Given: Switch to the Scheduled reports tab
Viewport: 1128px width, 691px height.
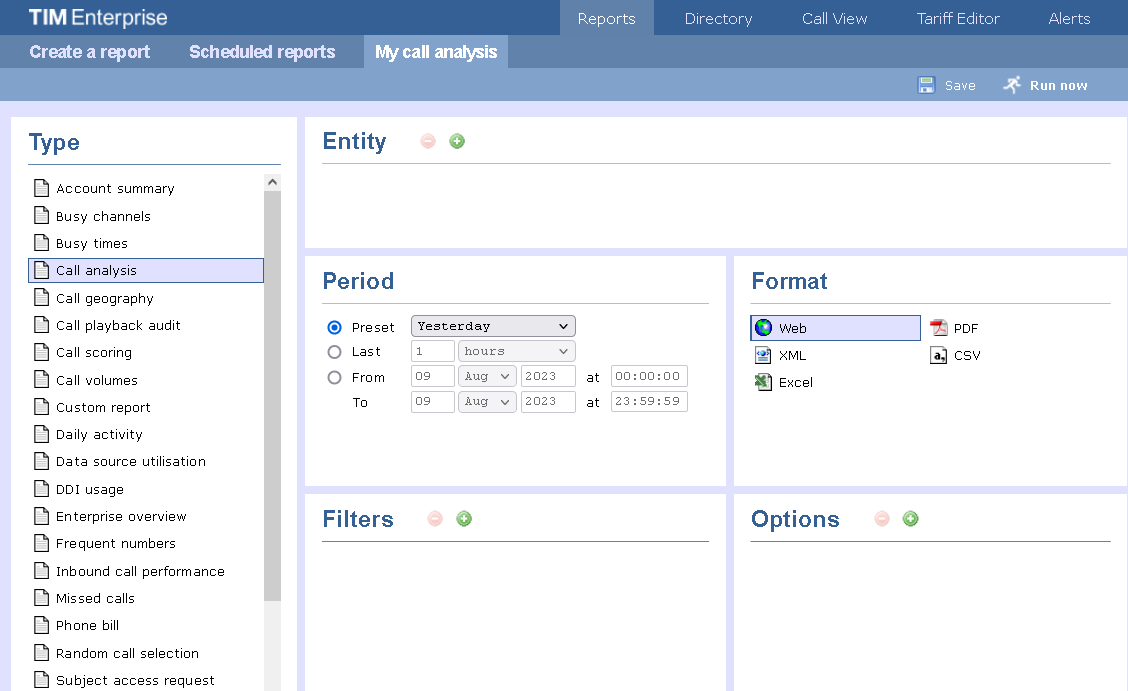Looking at the screenshot, I should [x=262, y=52].
